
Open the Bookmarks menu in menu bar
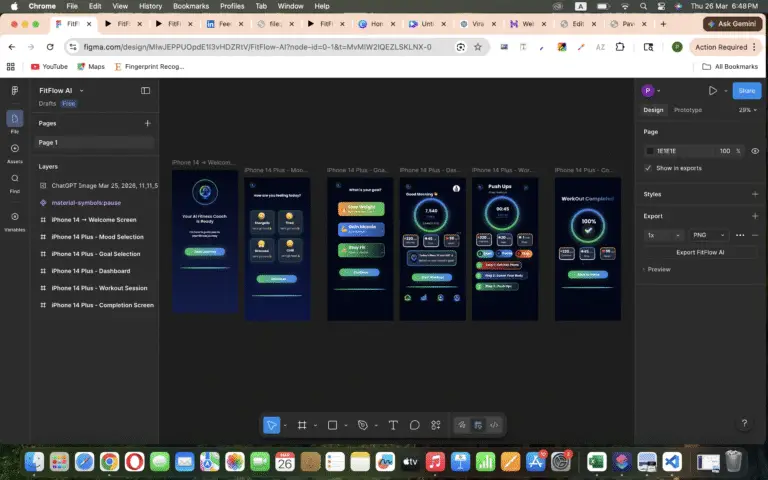click(x=191, y=6)
